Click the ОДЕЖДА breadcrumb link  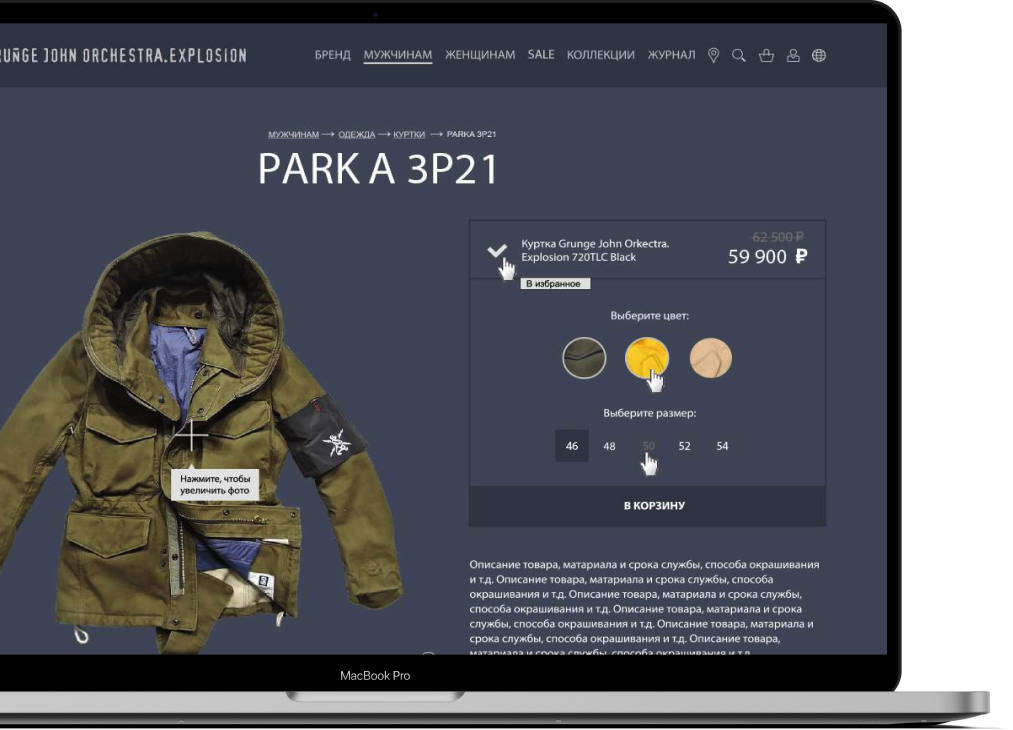356,134
